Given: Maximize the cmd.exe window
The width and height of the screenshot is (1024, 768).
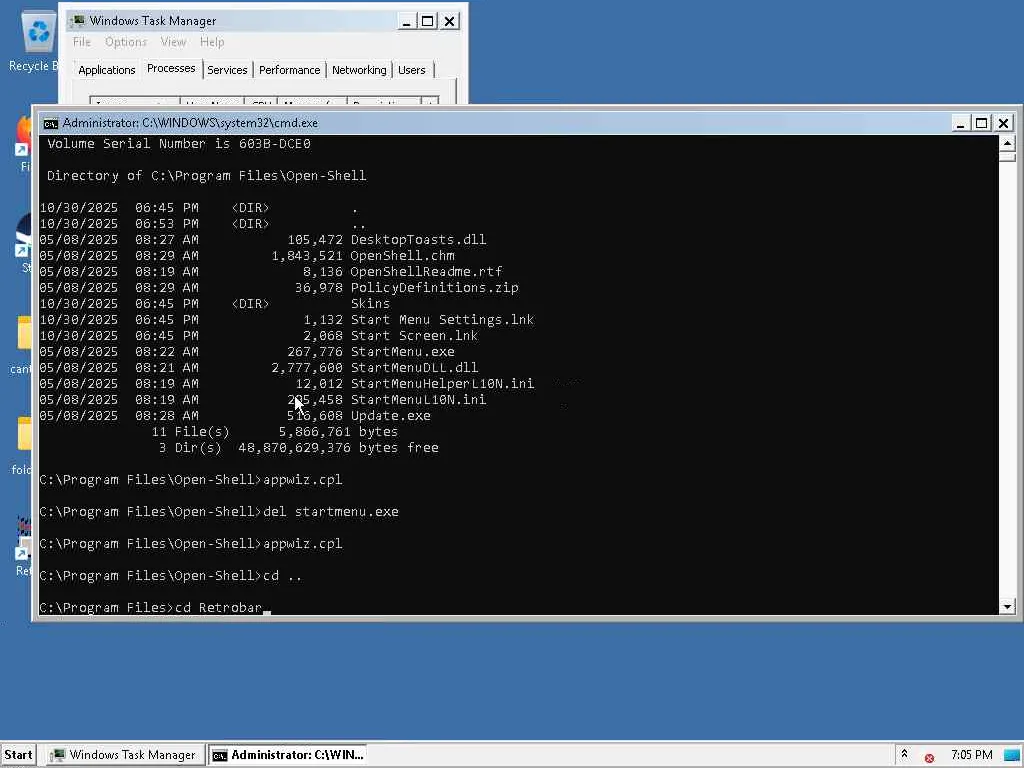Looking at the screenshot, I should click(x=982, y=123).
